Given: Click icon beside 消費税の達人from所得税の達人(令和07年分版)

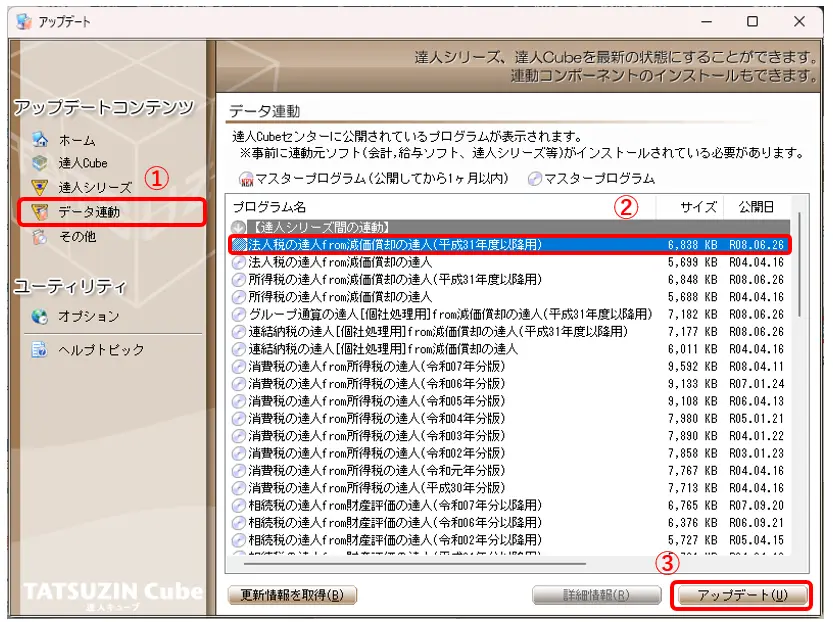Looking at the screenshot, I should point(239,367).
